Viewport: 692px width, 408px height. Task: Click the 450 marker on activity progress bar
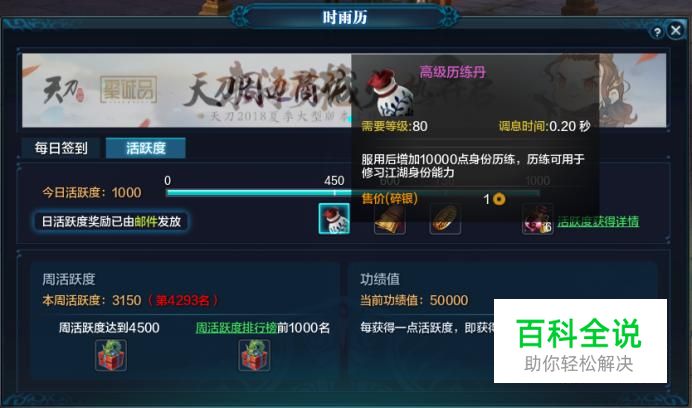(334, 181)
